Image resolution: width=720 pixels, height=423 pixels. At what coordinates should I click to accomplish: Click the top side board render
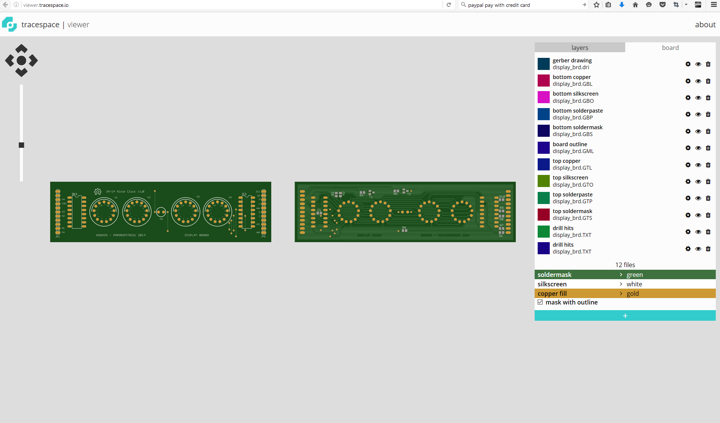tap(161, 212)
